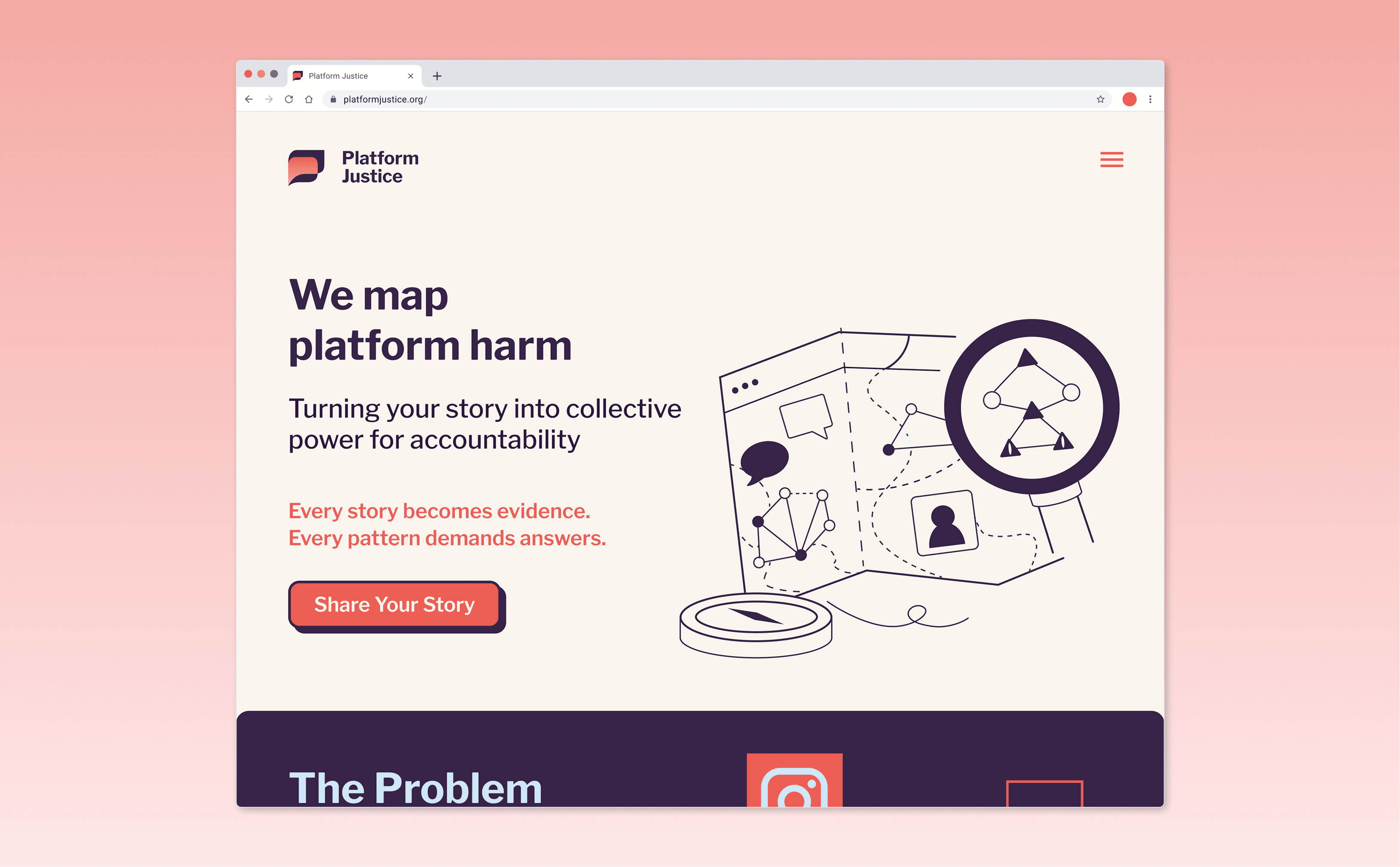Reload the page with refresh icon
Screen dimensions: 1400x867
[x=289, y=99]
